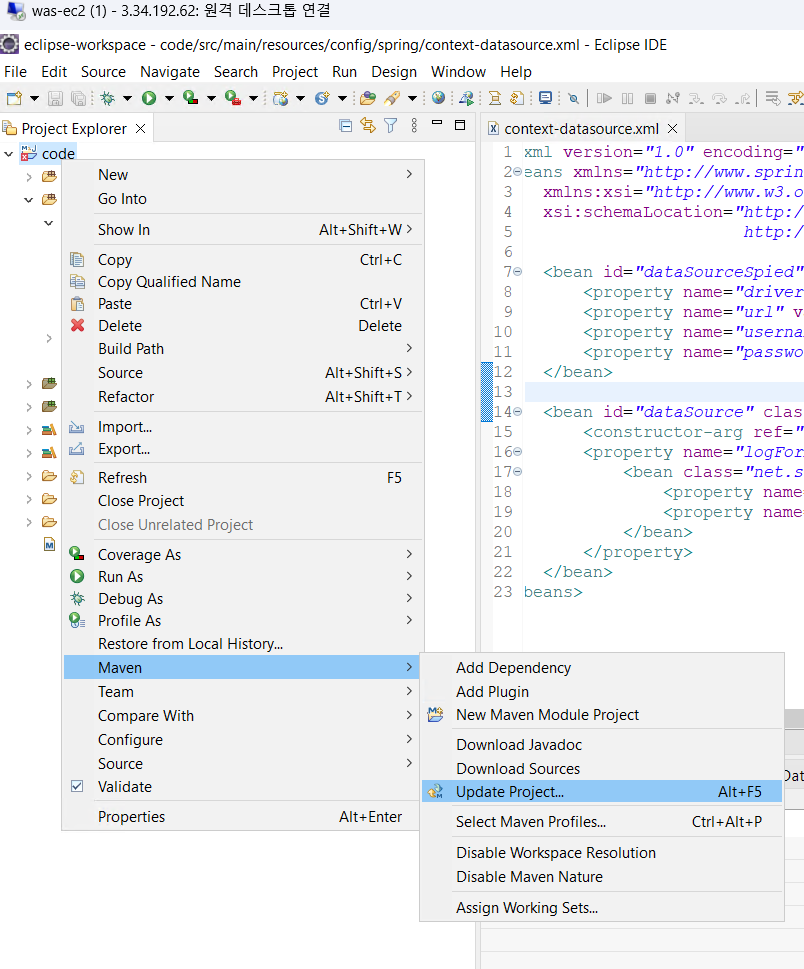804x969 pixels.
Task: Choose Refactor from context menu
Action: click(244, 397)
